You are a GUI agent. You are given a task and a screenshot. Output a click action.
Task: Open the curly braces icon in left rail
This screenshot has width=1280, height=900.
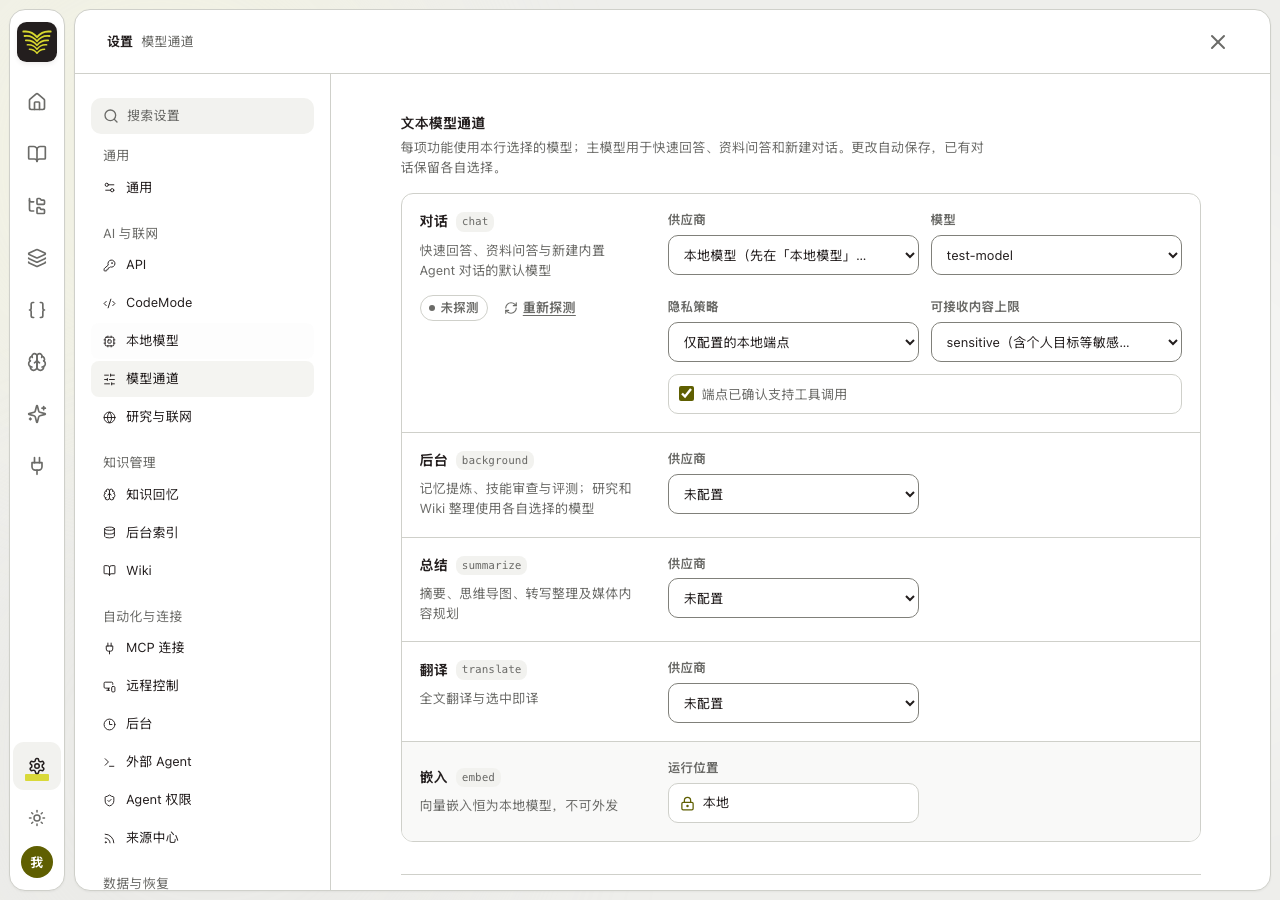click(x=37, y=309)
